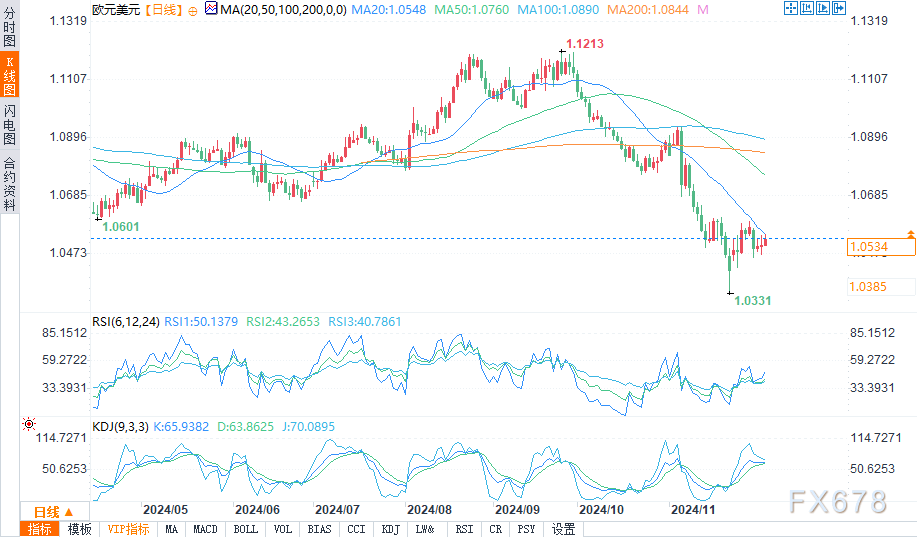This screenshot has height=537, width=917.
Task: Click the 2024/10 date on timeline
Action: click(601, 510)
